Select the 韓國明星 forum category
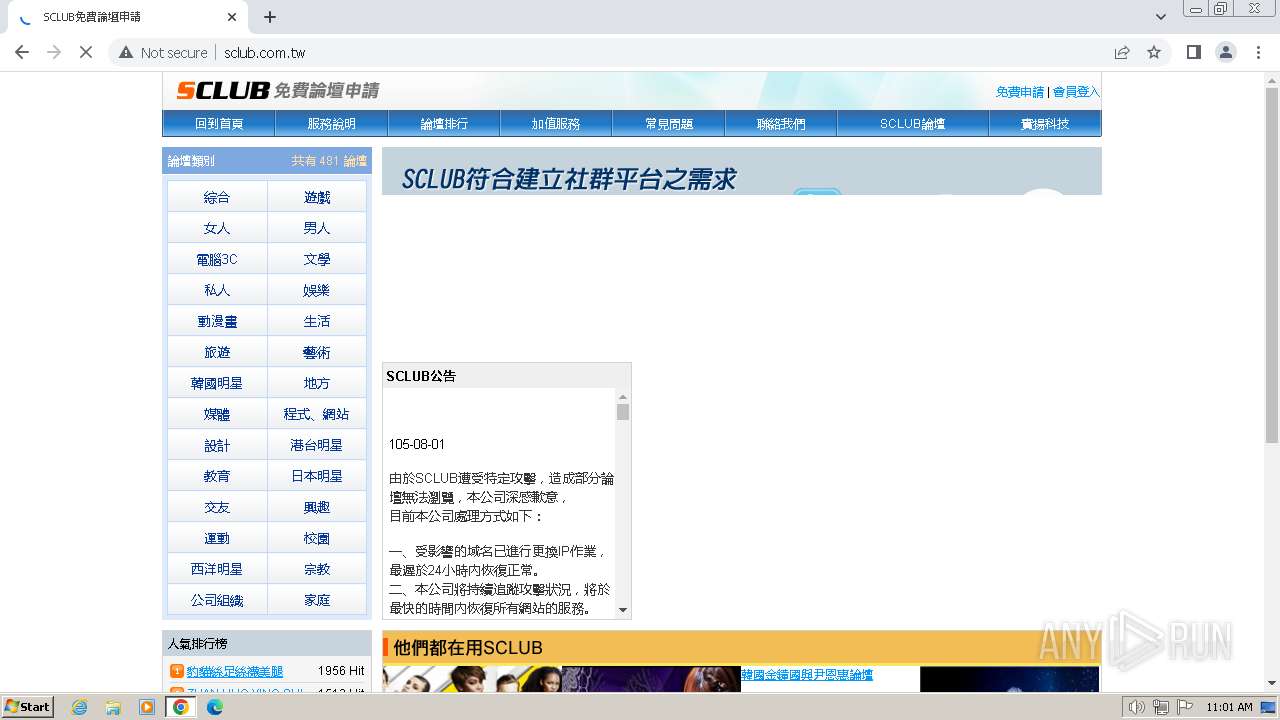Screen dimensions: 1280x720 coord(217,384)
